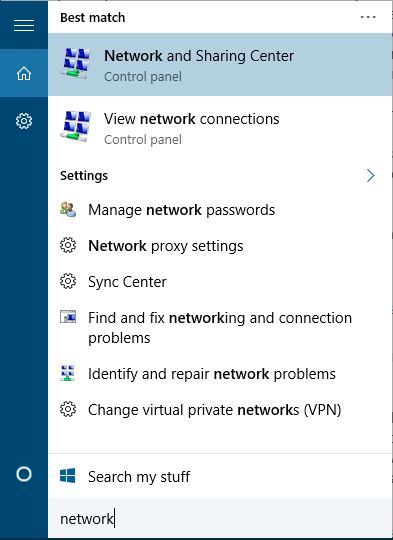
Task: Click the Manage network passwords users icon
Action: [68, 209]
